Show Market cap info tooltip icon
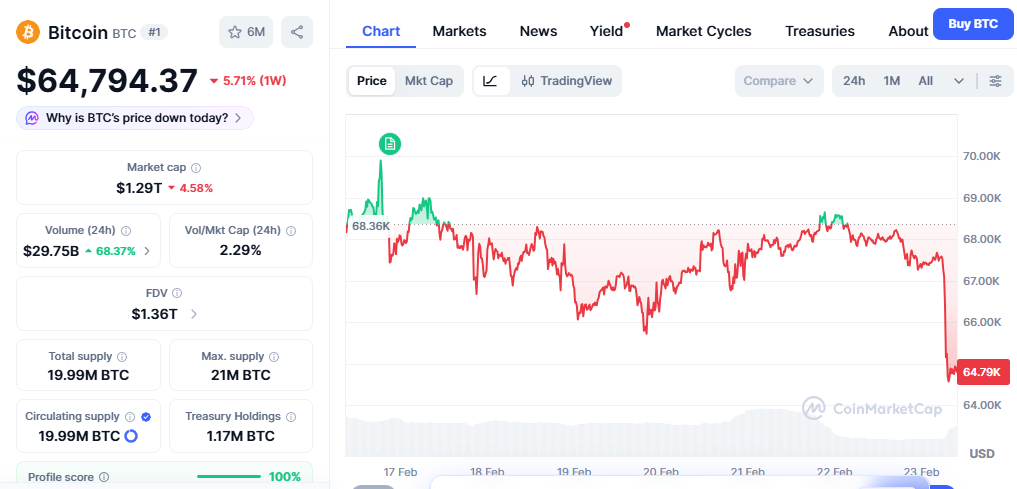Screen dimensions: 1017x489 [197, 167]
